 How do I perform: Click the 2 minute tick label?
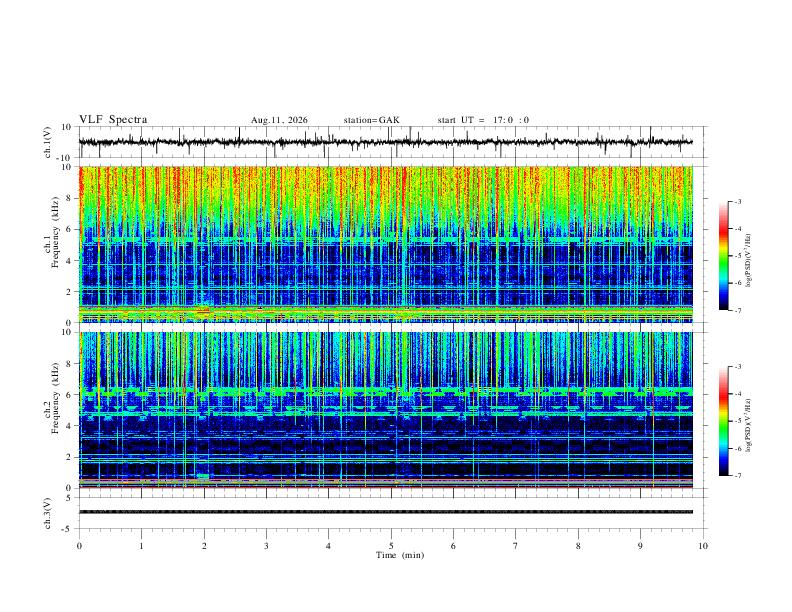[204, 546]
